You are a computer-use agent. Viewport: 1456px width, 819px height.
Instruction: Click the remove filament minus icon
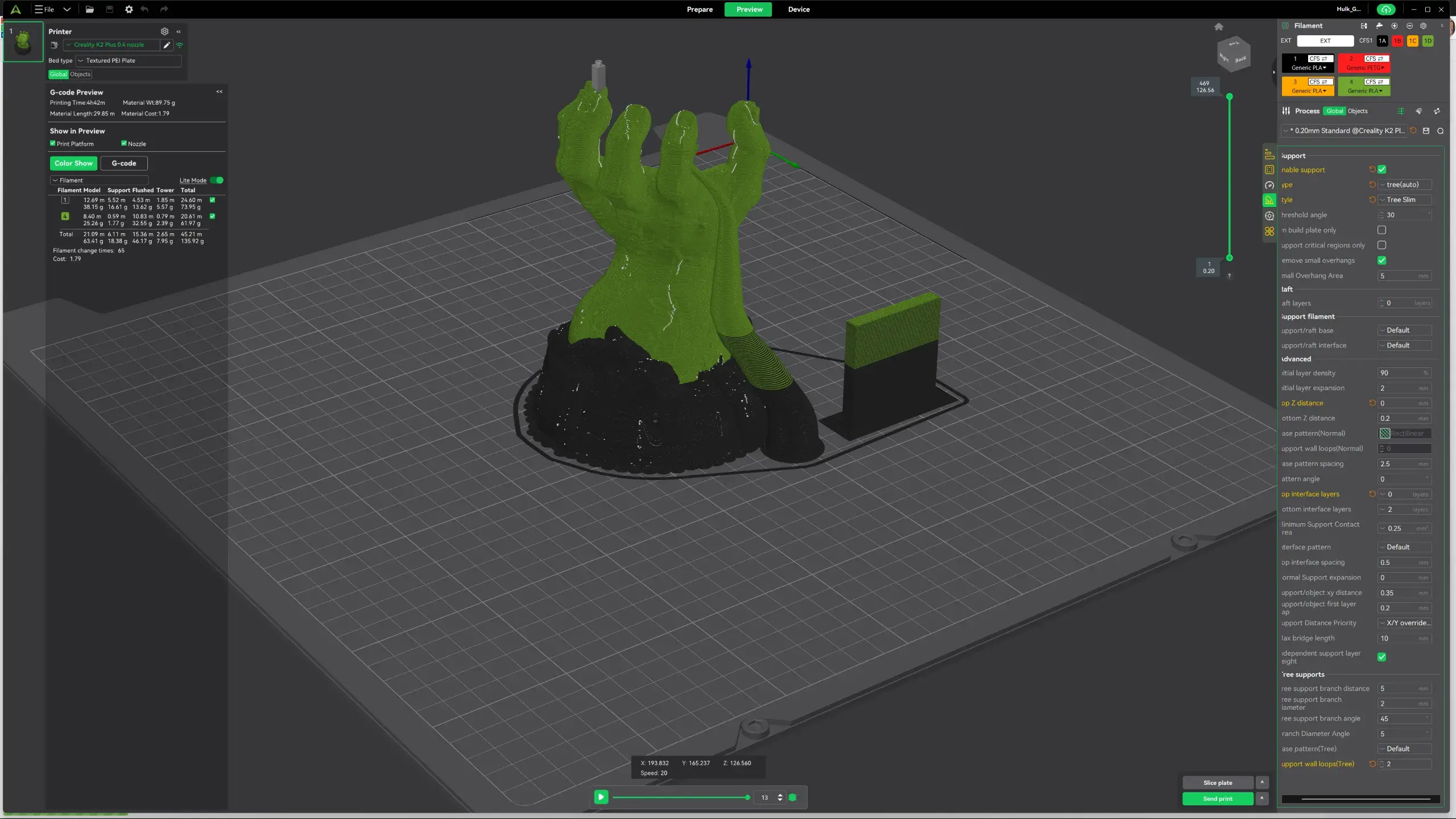tap(1409, 26)
